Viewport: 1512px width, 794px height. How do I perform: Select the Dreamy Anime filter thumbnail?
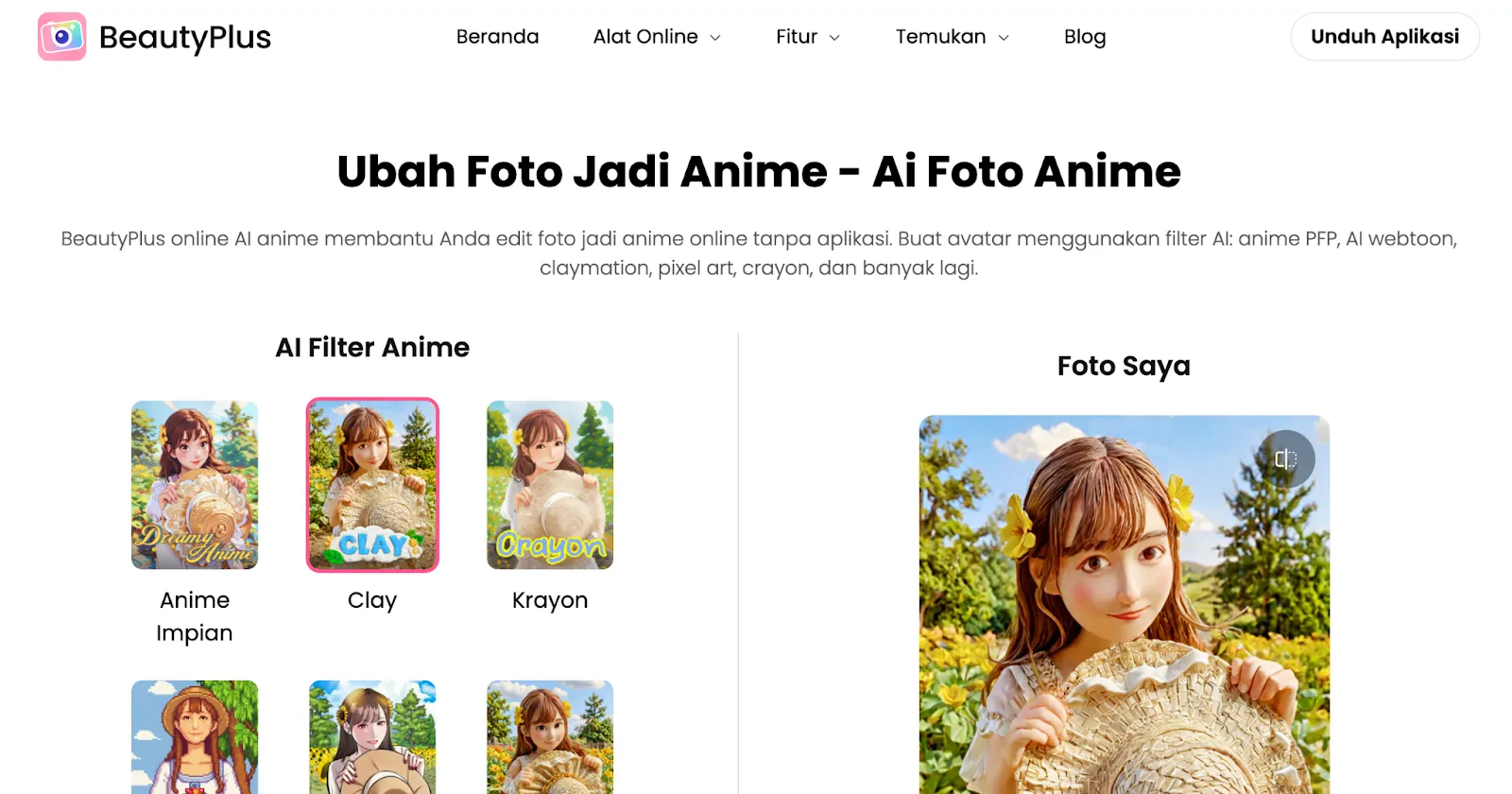pos(195,485)
